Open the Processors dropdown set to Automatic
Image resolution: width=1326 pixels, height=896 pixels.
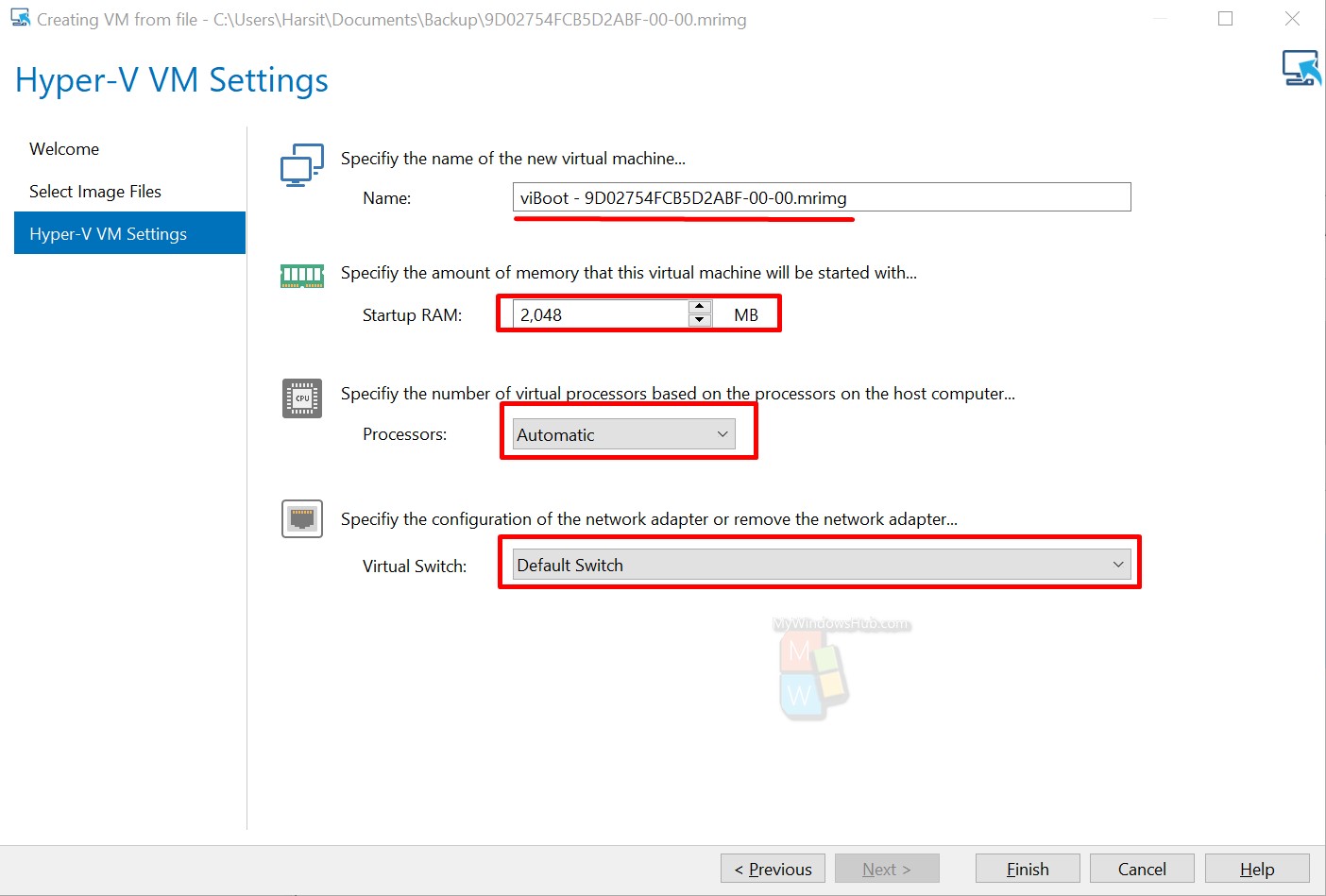click(x=623, y=434)
